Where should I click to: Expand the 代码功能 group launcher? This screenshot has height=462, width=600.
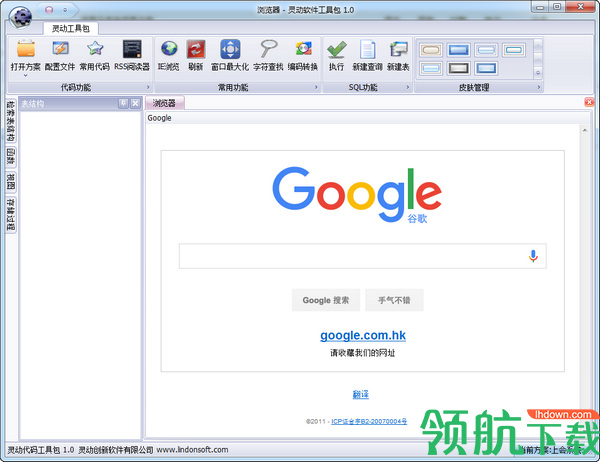pos(148,87)
